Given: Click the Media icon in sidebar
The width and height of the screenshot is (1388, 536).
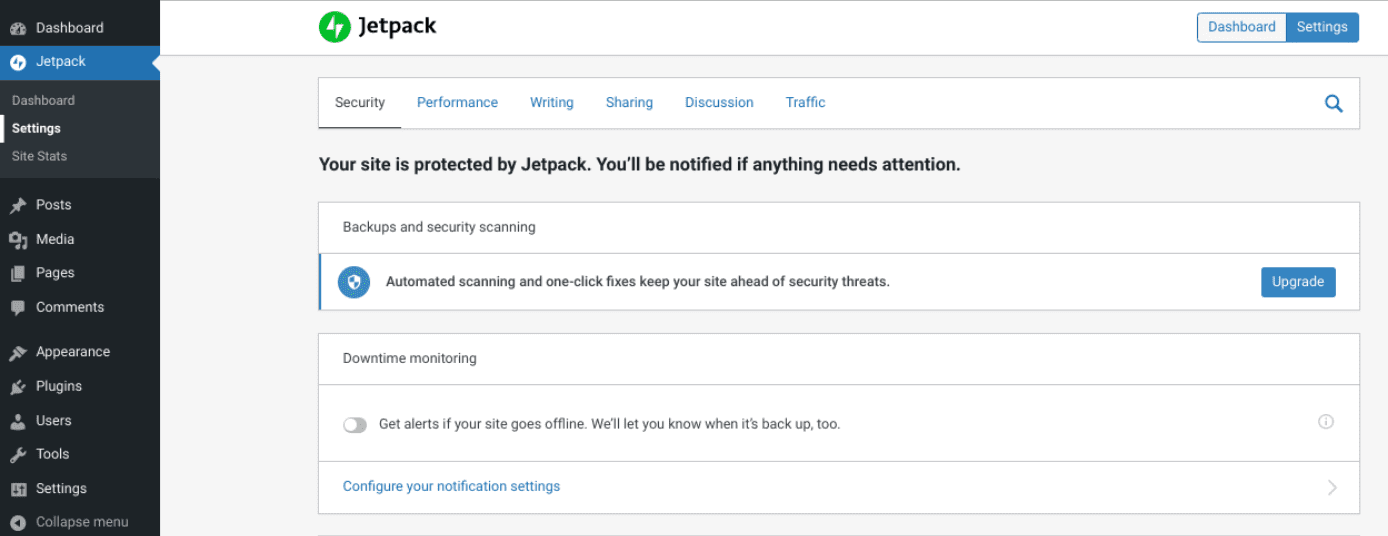Looking at the screenshot, I should point(18,240).
